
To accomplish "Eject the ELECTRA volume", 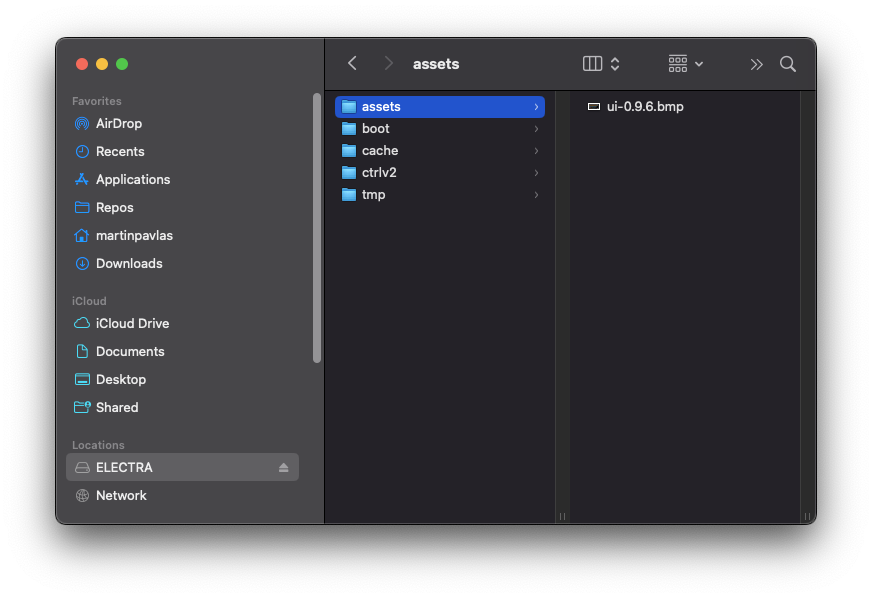I will pyautogui.click(x=284, y=468).
